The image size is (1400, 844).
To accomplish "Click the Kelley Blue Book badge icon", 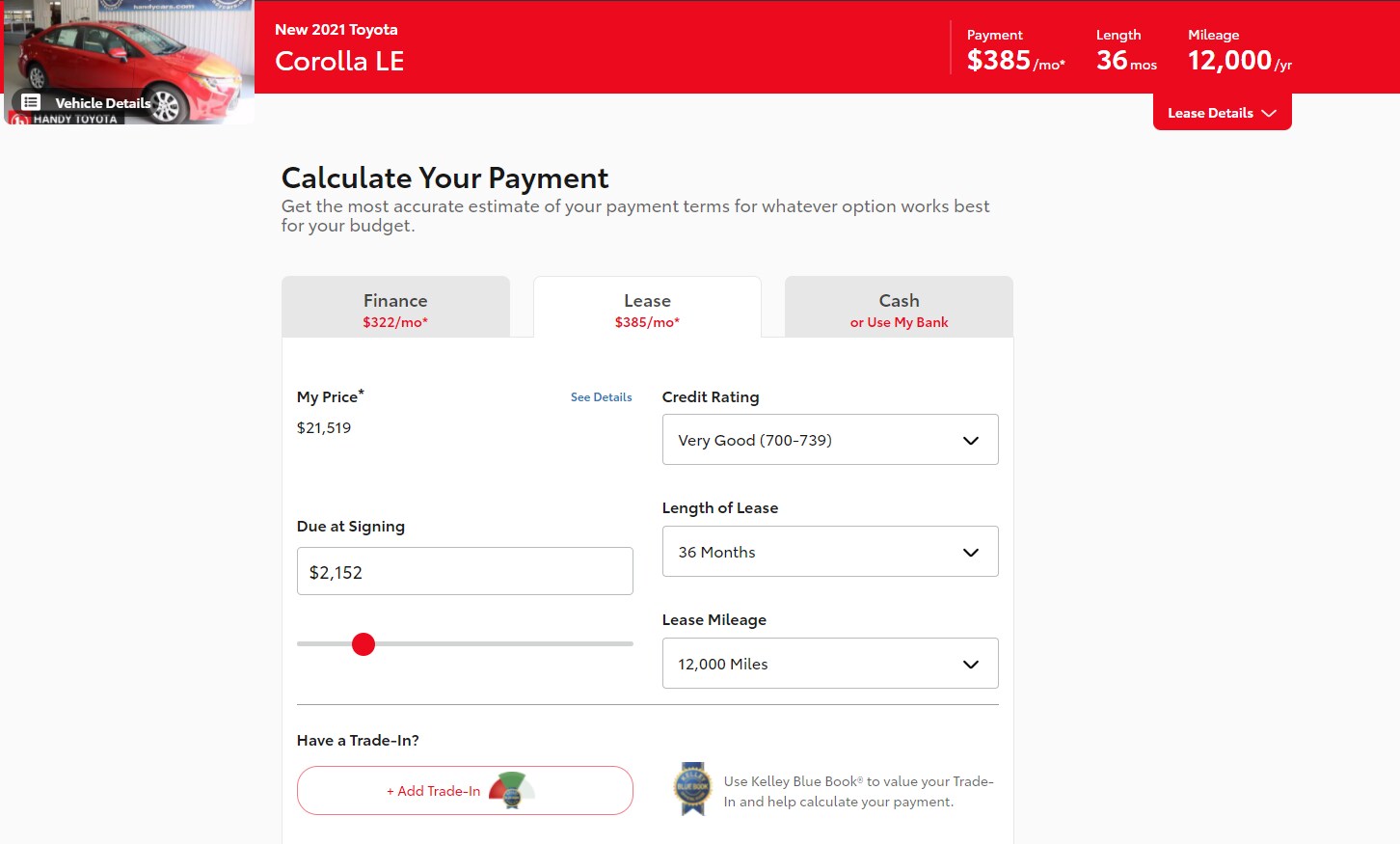I will (x=692, y=789).
